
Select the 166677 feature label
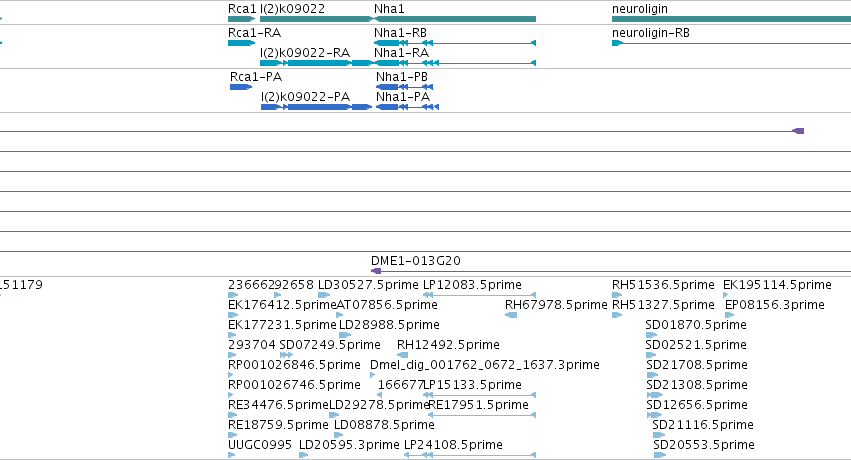pyautogui.click(x=401, y=385)
